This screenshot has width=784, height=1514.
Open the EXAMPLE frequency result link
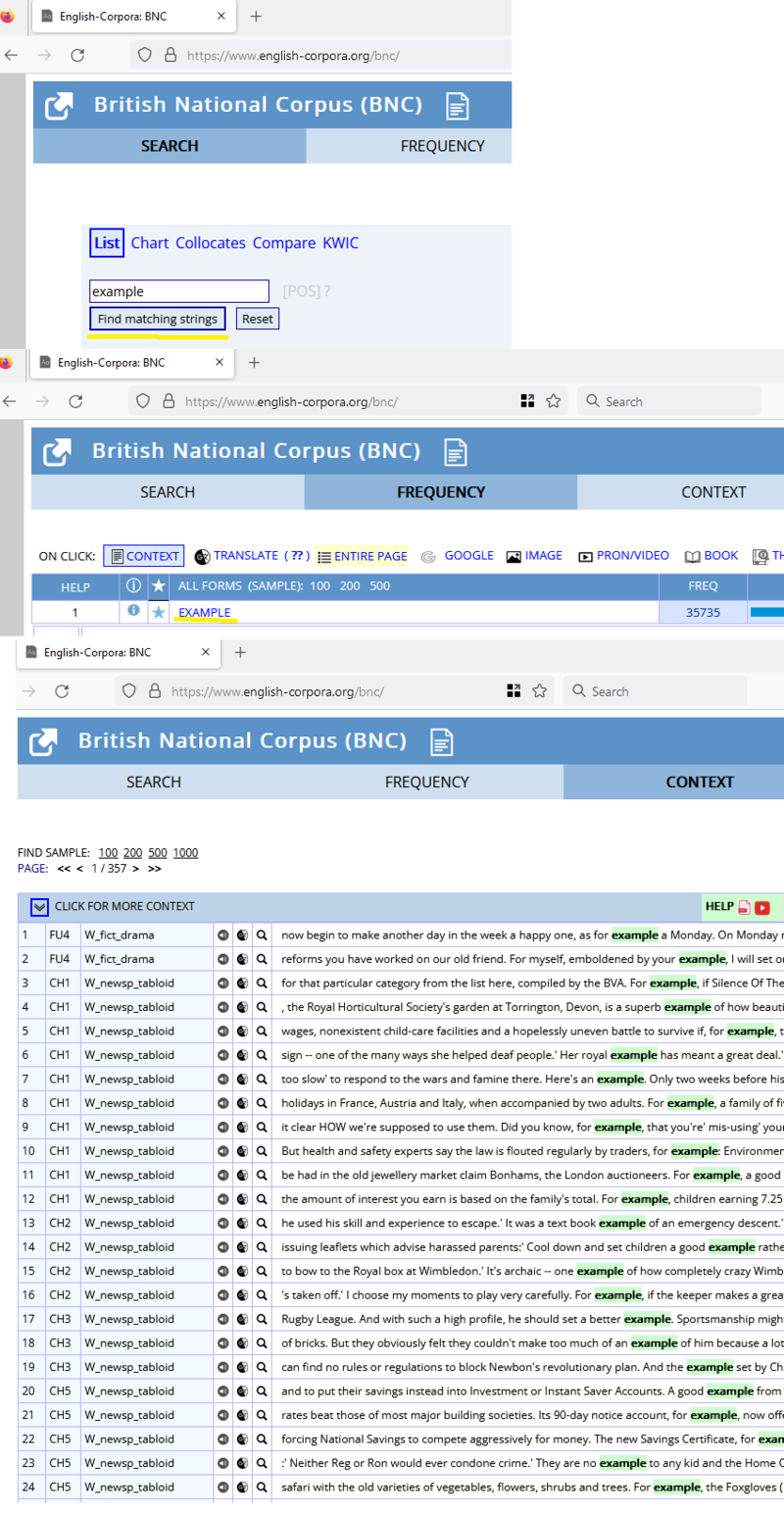click(x=204, y=611)
